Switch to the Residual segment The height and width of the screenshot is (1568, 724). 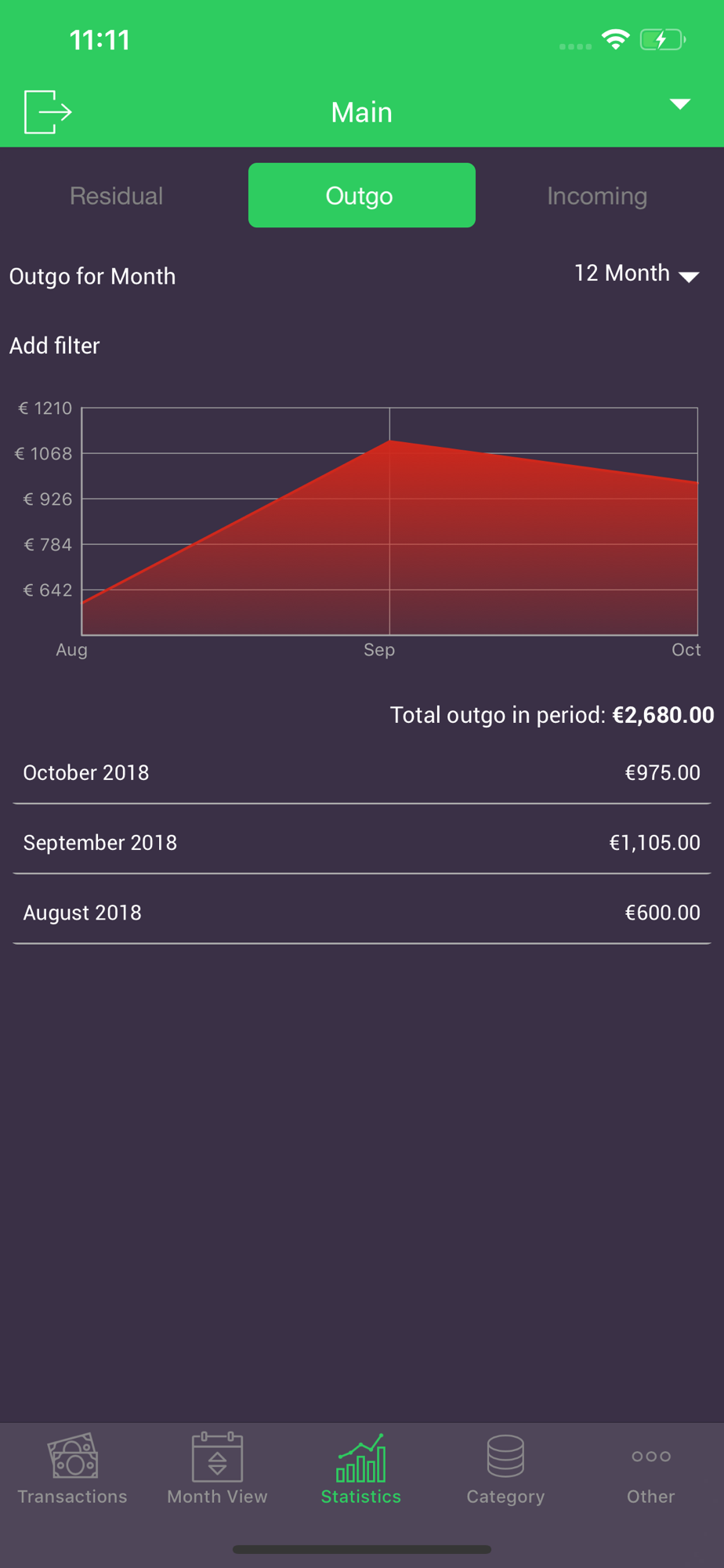pos(117,196)
